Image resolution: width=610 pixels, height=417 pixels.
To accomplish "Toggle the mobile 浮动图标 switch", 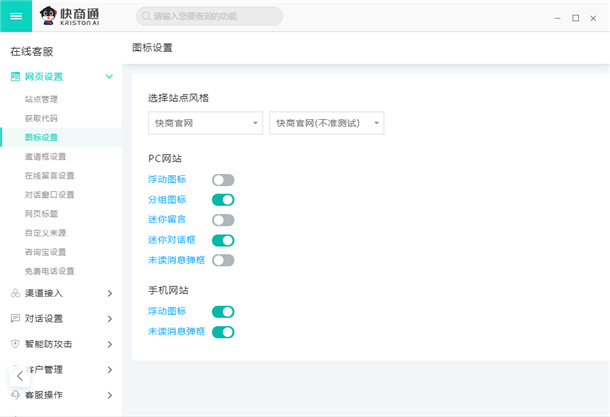I will coord(223,312).
